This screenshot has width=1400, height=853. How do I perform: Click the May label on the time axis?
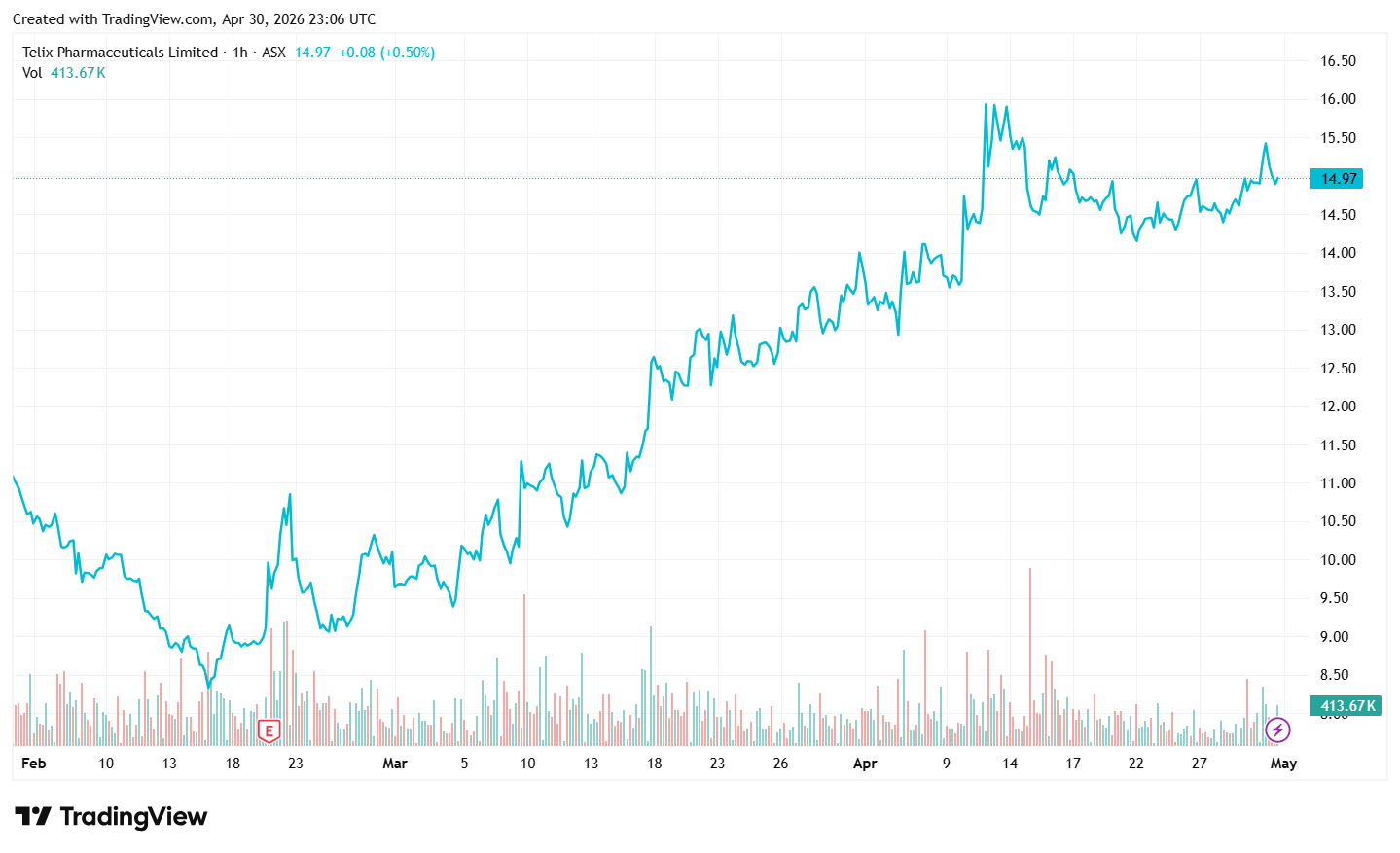pyautogui.click(x=1283, y=764)
